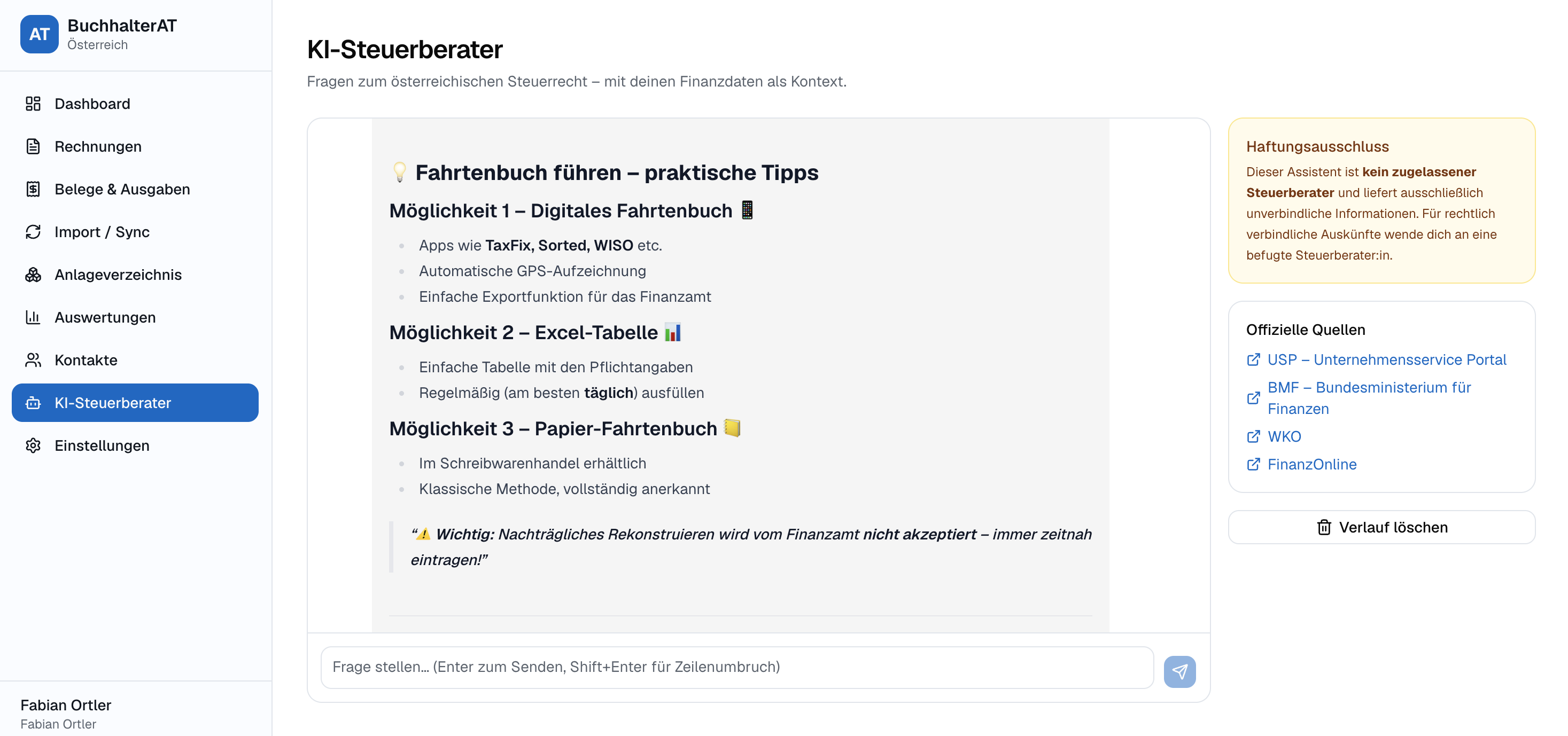Click the Rechnungen document icon
This screenshot has height=736, width=1568.
pos(33,146)
